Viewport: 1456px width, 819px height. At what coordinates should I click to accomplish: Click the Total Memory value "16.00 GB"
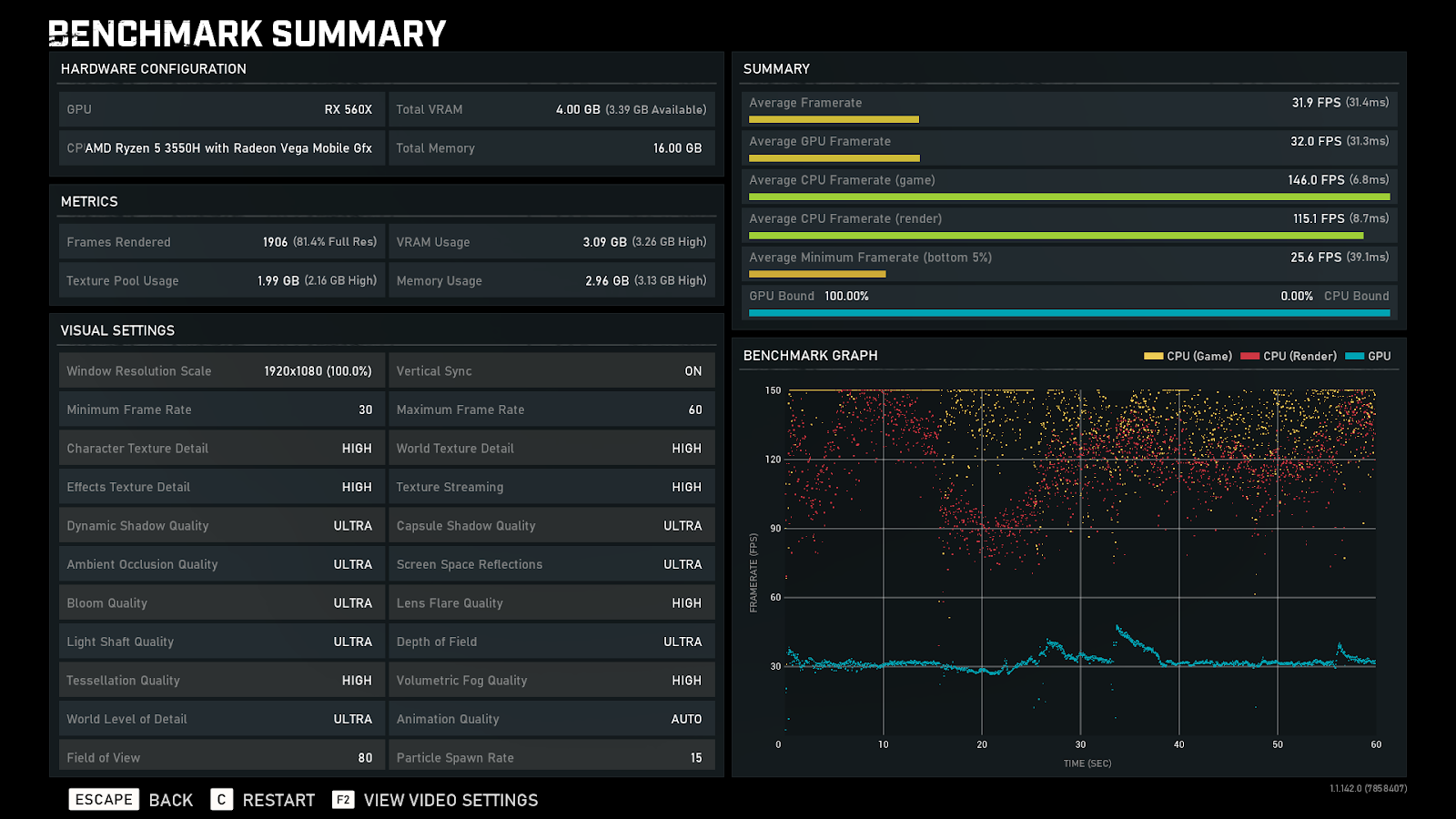point(678,148)
